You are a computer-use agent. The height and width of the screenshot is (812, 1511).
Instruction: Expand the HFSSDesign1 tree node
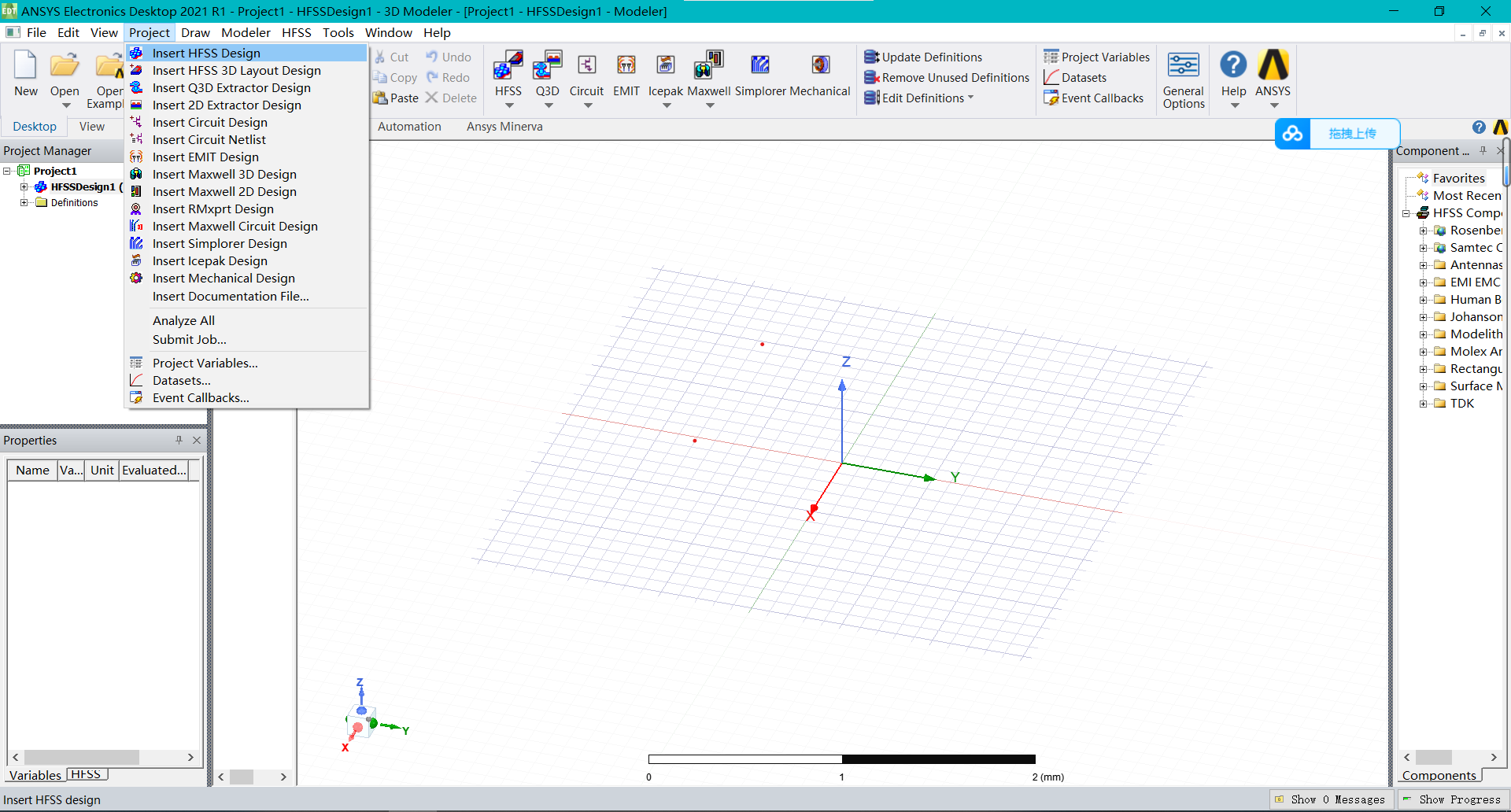24,186
